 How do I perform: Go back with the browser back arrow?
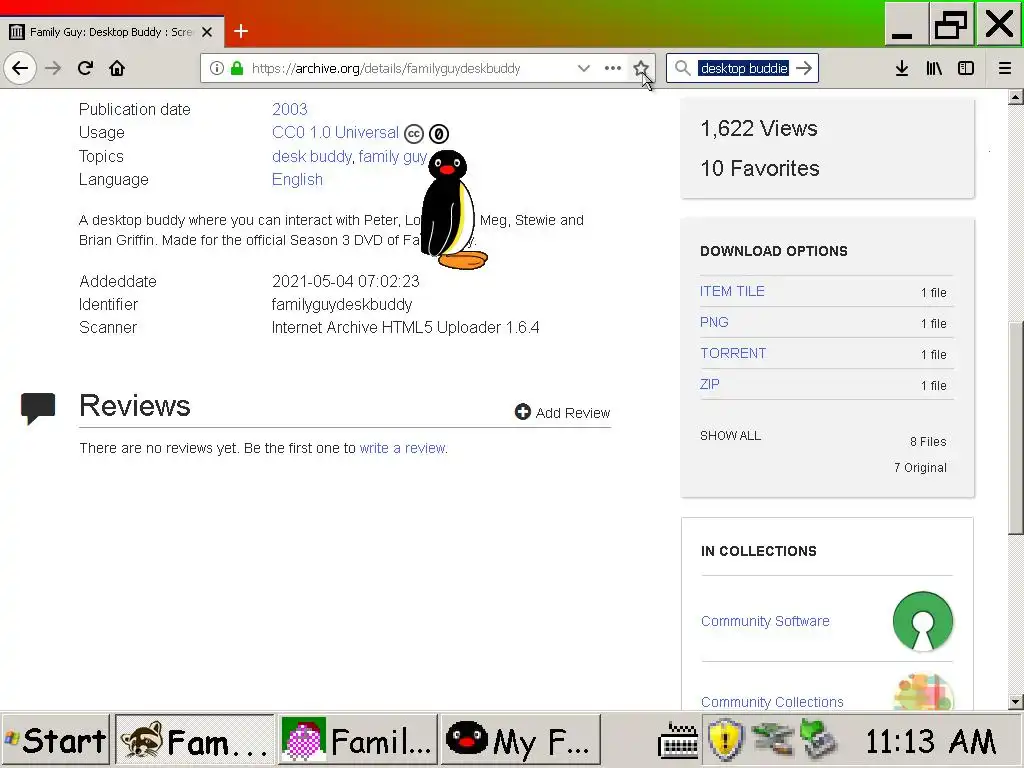(20, 68)
